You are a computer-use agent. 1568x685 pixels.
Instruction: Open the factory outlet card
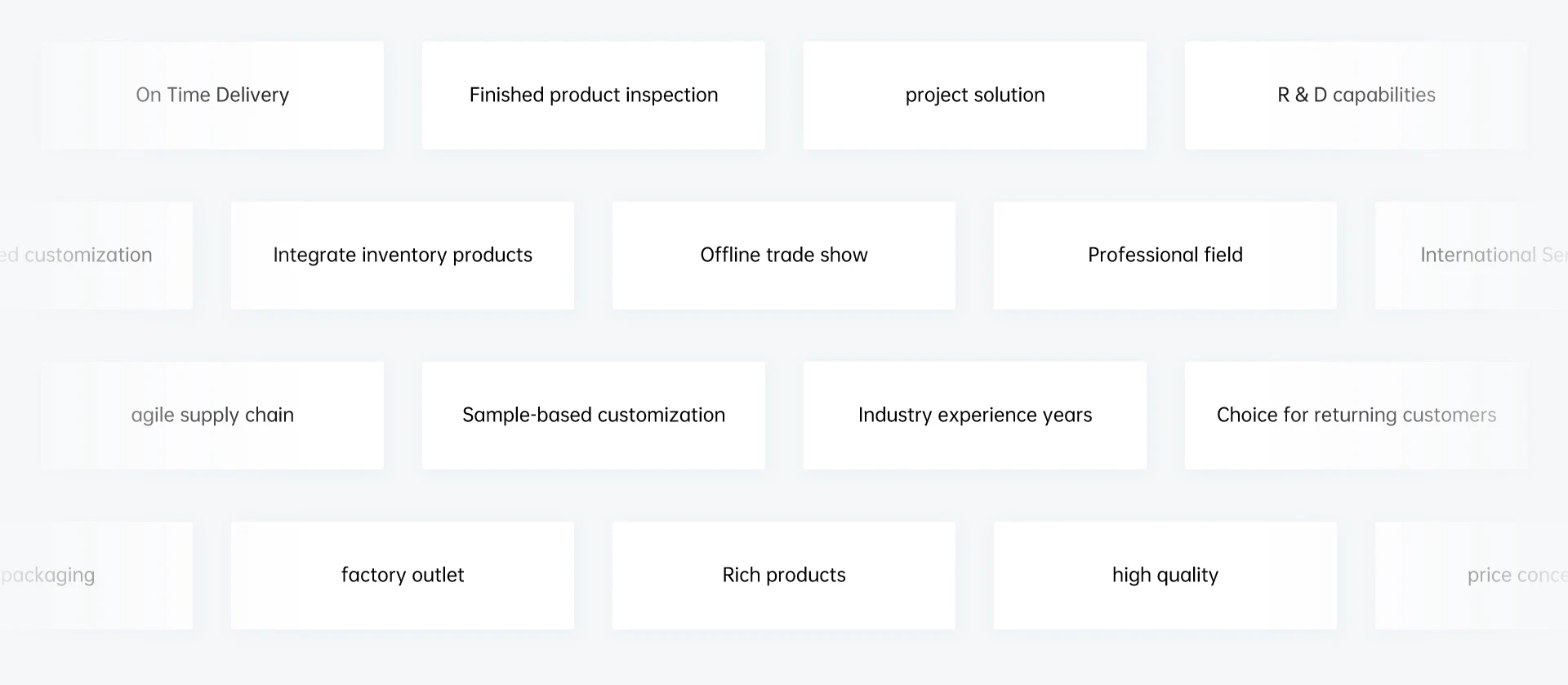click(x=403, y=576)
